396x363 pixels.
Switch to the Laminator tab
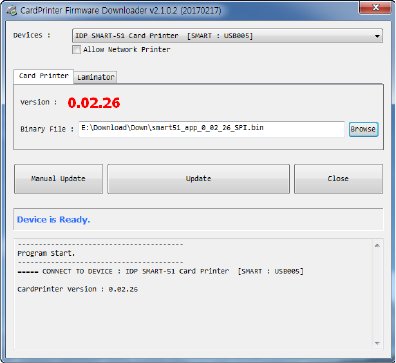(96, 77)
